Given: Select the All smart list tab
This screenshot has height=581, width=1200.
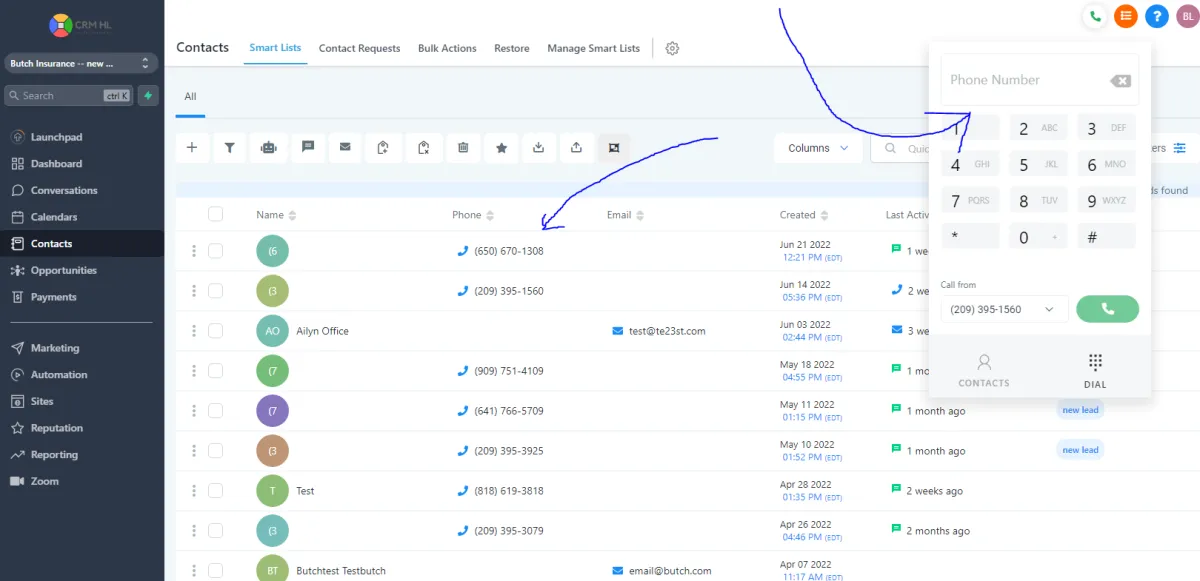Looking at the screenshot, I should coord(190,97).
